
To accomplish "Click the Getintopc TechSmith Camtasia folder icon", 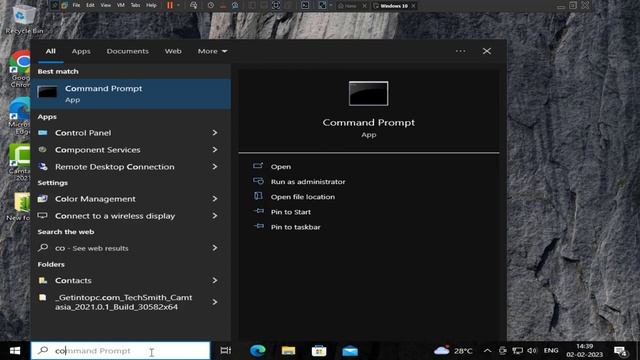I will (x=43, y=298).
